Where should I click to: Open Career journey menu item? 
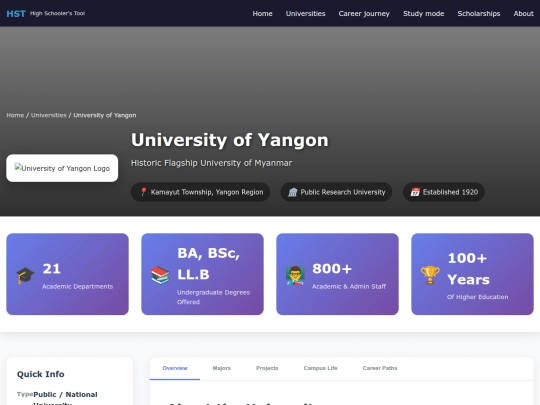(x=364, y=13)
